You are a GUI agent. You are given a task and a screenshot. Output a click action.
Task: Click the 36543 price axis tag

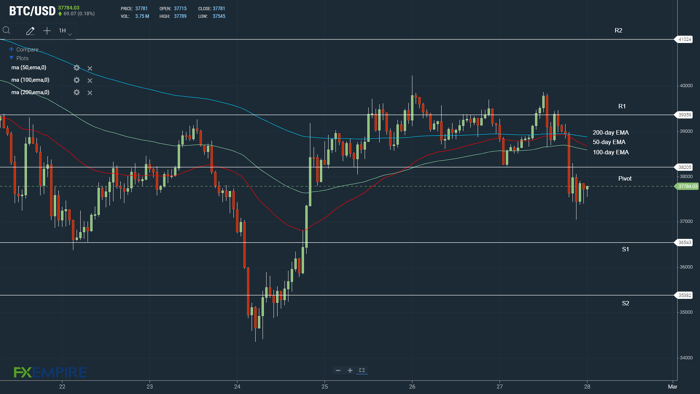click(684, 243)
